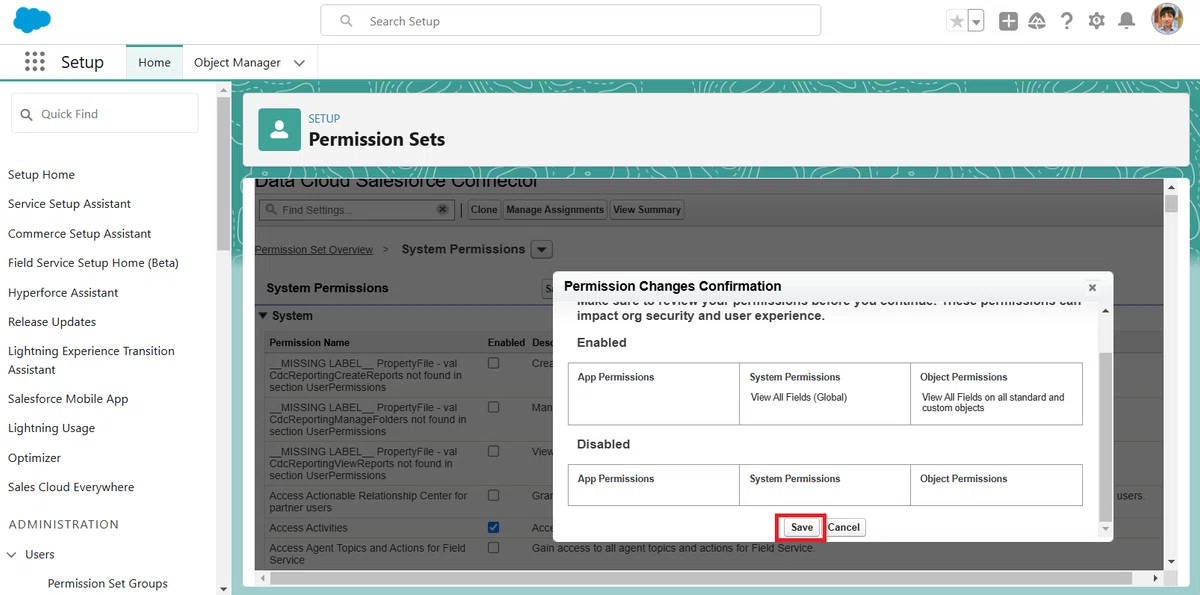Open Salesforce Mobile App setup
This screenshot has width=1200, height=595.
[x=68, y=399]
